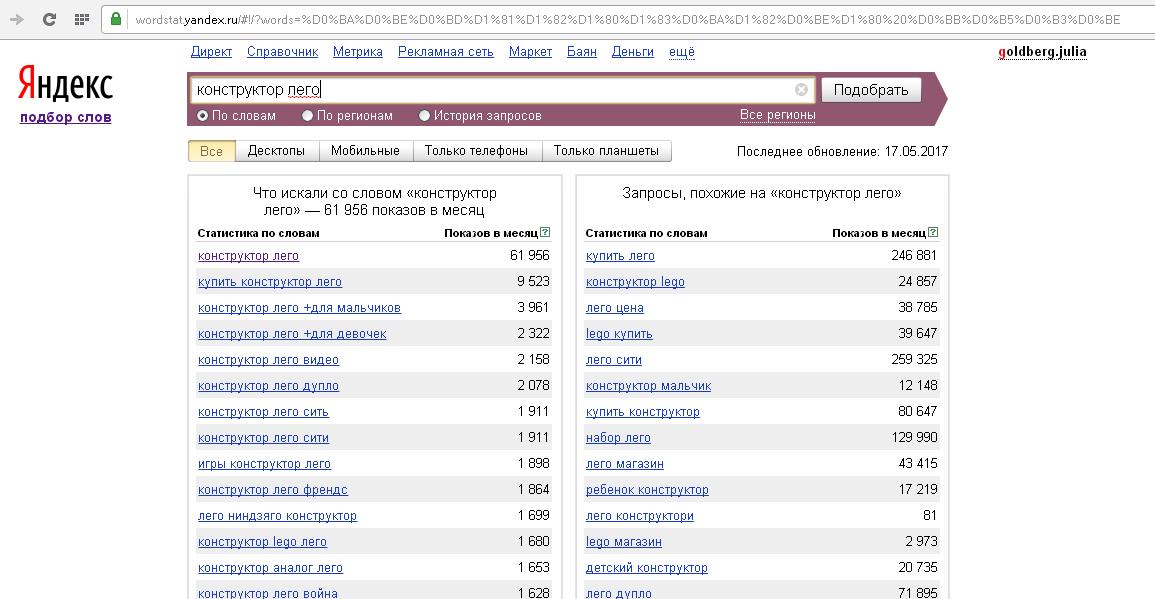Open 'конструктор лего +для девочек' link
This screenshot has width=1155, height=599.
tap(292, 334)
